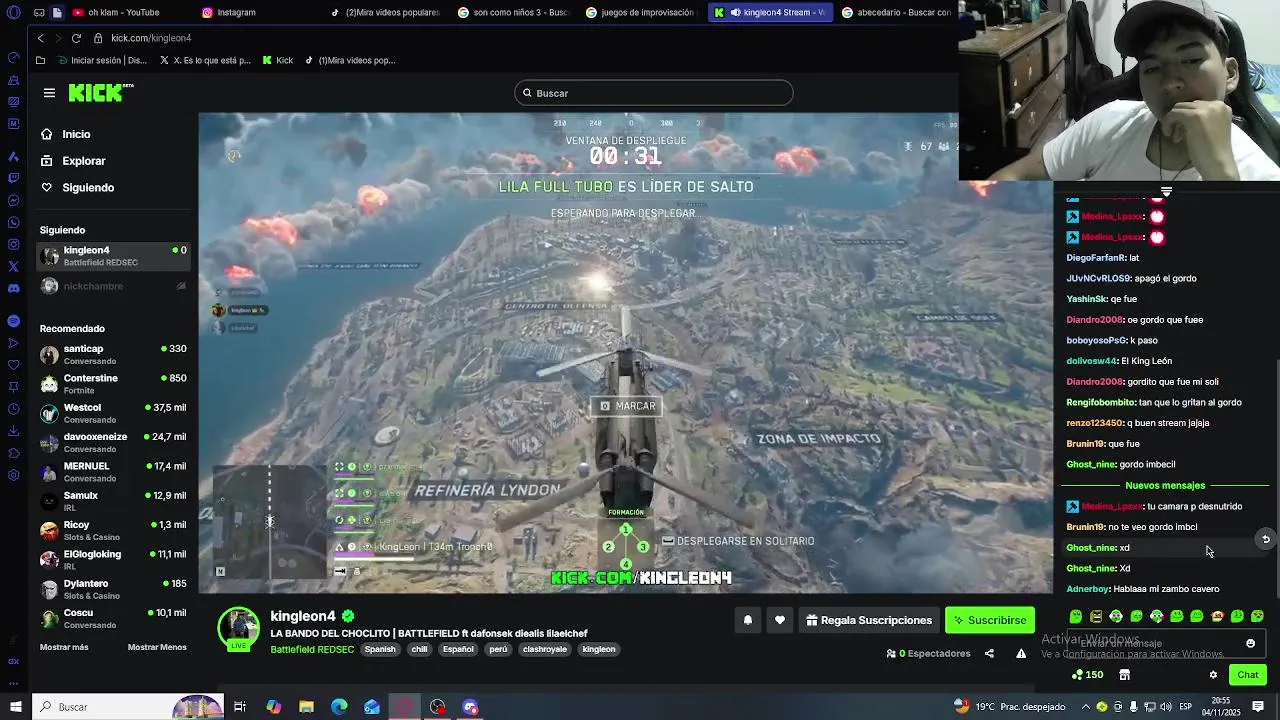Follow kingleon4 with the heart icon

pos(780,620)
